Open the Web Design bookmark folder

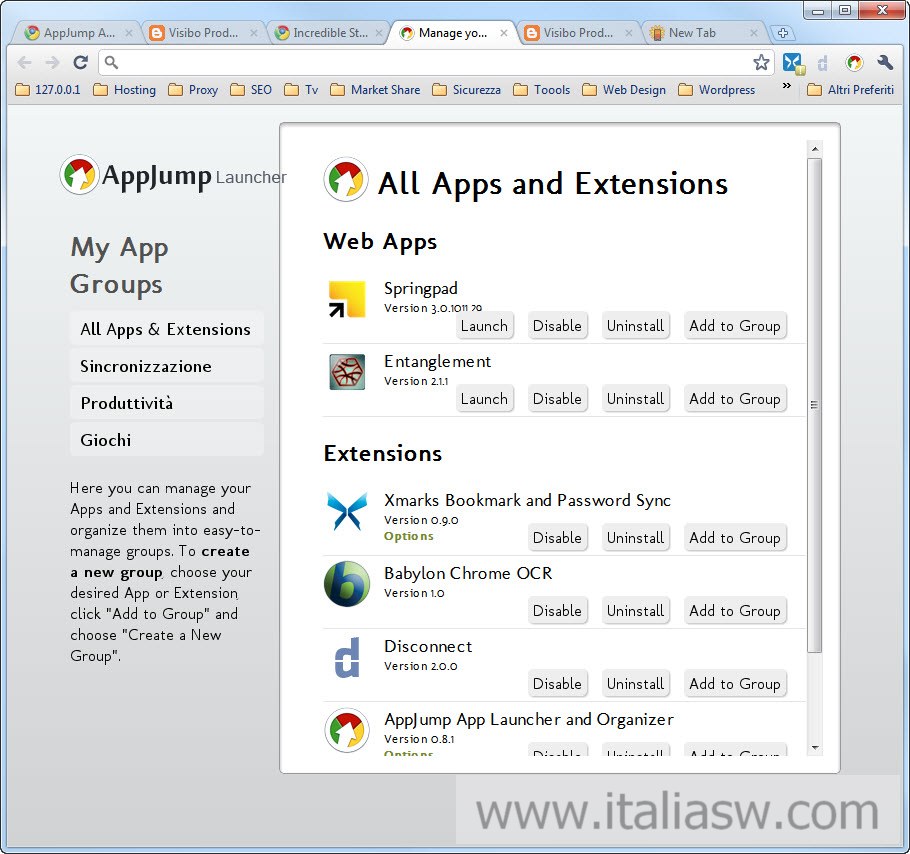tap(624, 90)
